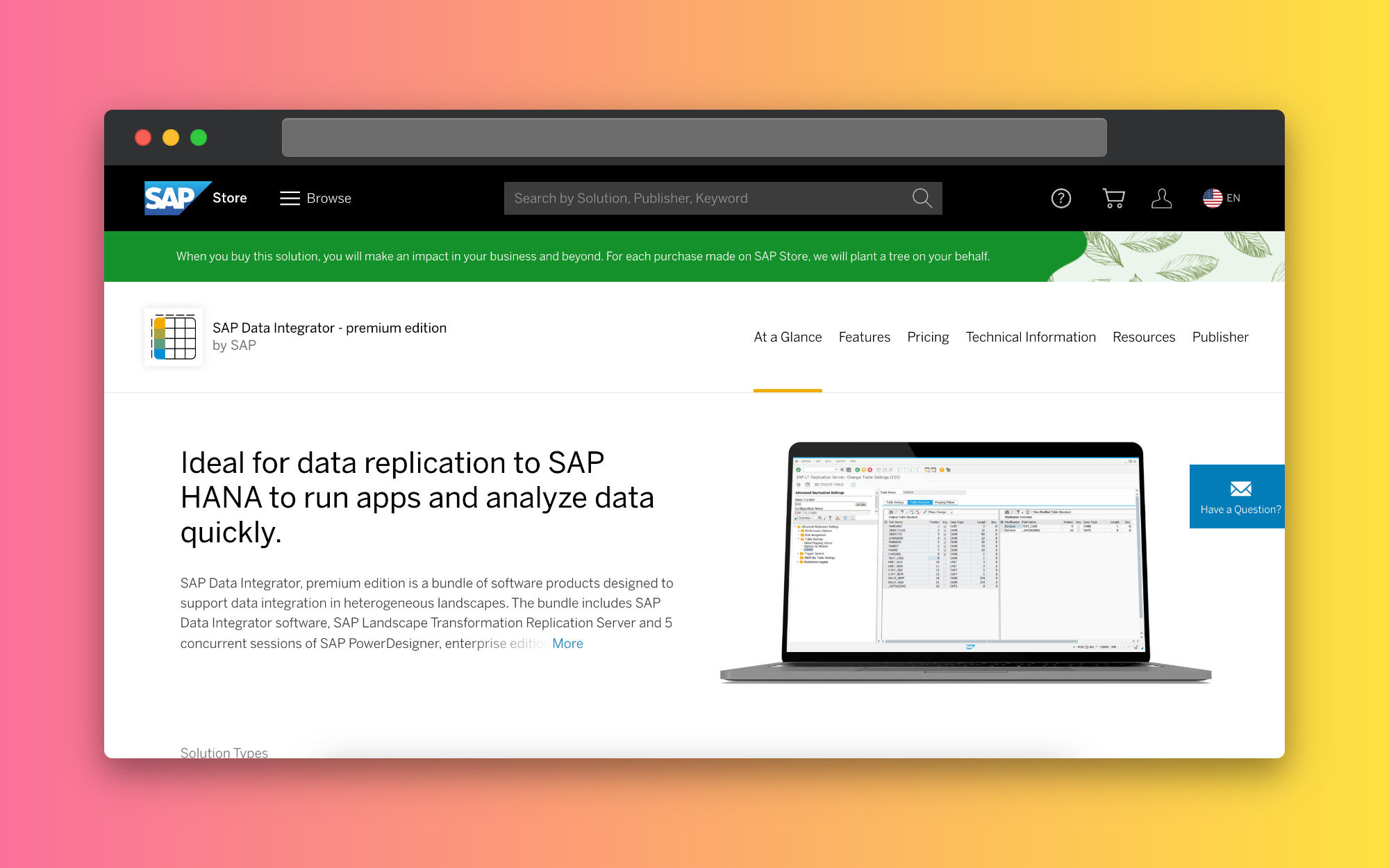Go to the Pricing tab

(x=928, y=337)
